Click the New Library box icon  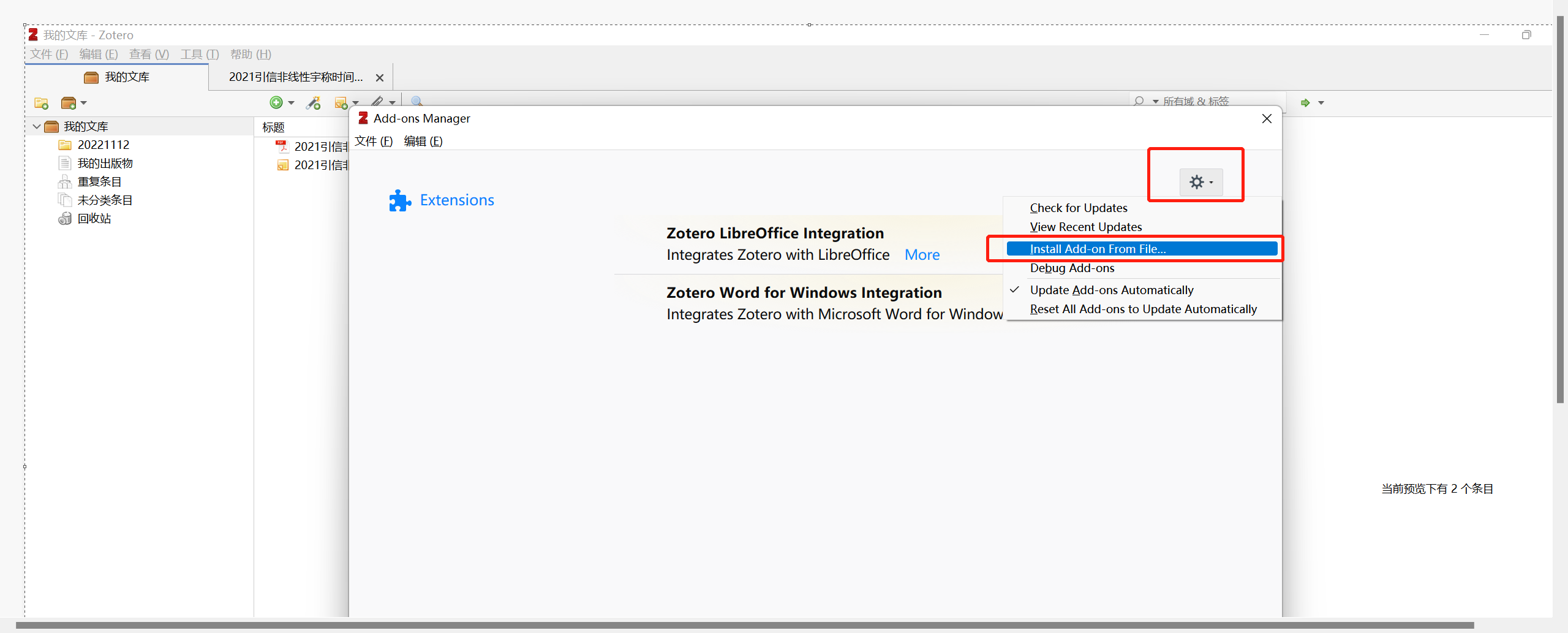pyautogui.click(x=69, y=103)
